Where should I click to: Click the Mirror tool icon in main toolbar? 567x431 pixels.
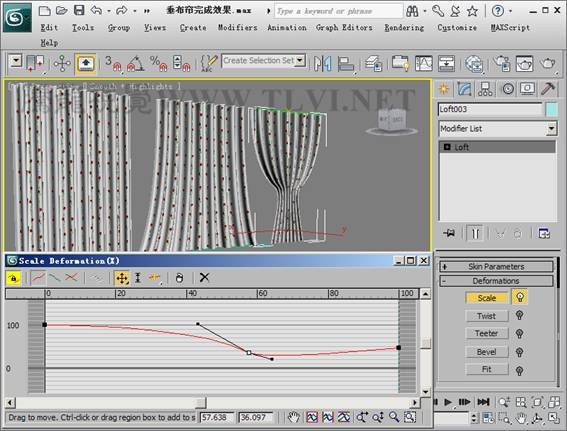(322, 64)
